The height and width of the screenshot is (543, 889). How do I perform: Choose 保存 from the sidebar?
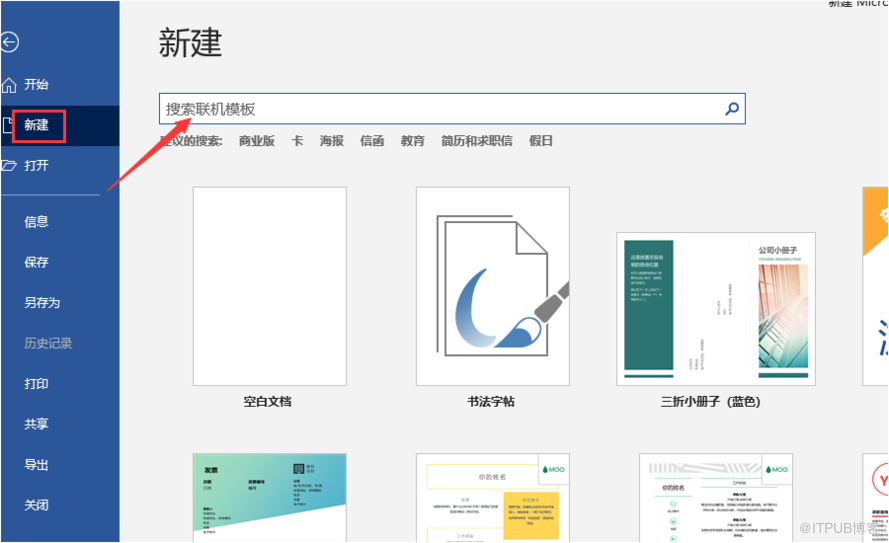pos(37,262)
